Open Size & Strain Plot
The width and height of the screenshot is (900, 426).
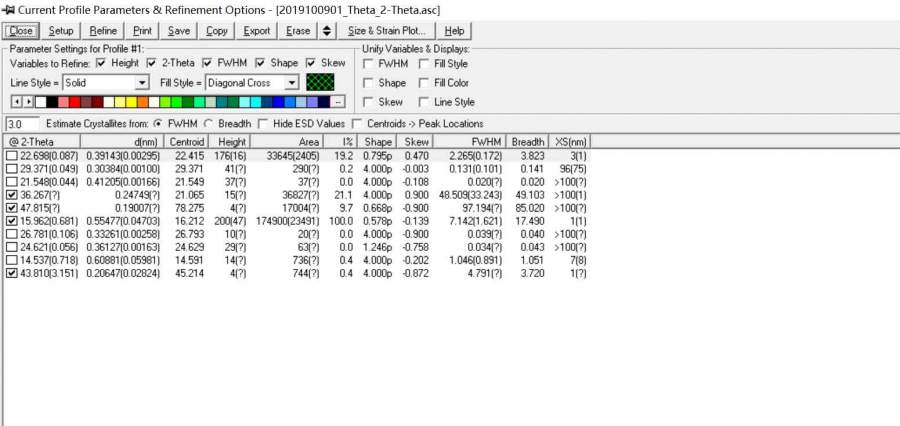pos(386,31)
